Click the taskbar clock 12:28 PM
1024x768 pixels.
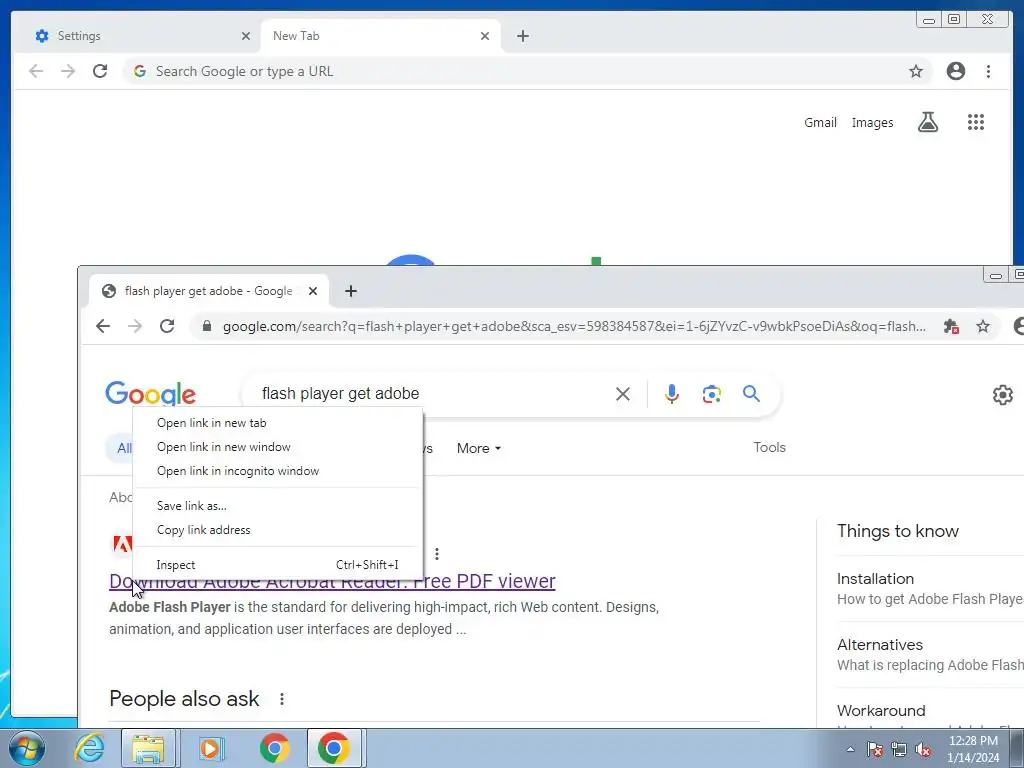point(973,749)
